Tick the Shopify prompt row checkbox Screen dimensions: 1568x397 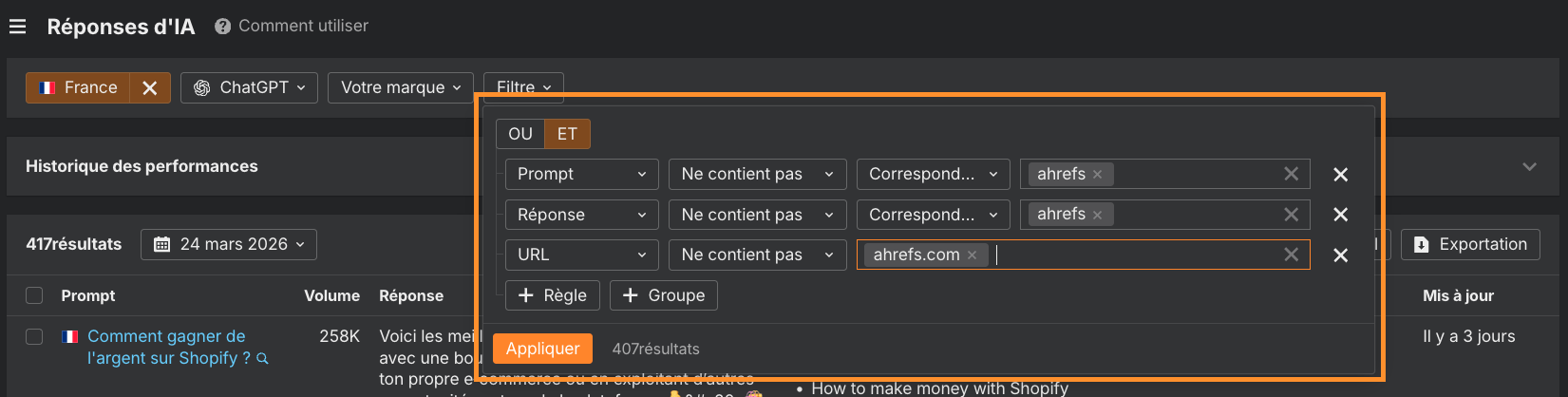[34, 336]
